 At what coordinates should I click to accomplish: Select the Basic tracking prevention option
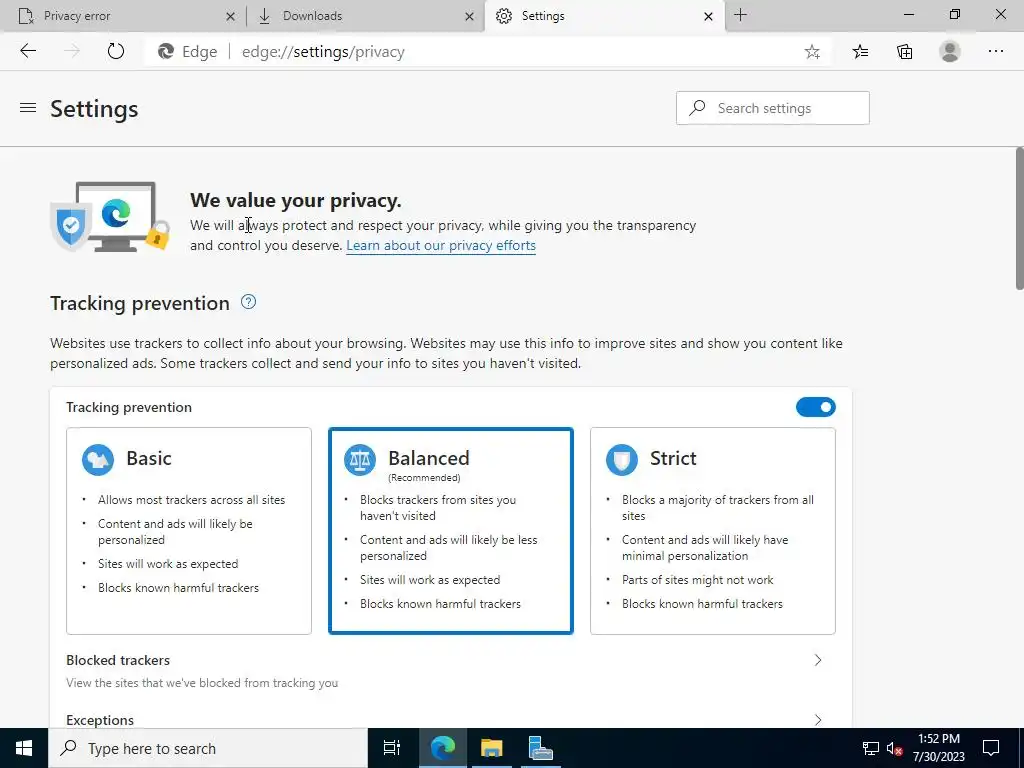[189, 530]
